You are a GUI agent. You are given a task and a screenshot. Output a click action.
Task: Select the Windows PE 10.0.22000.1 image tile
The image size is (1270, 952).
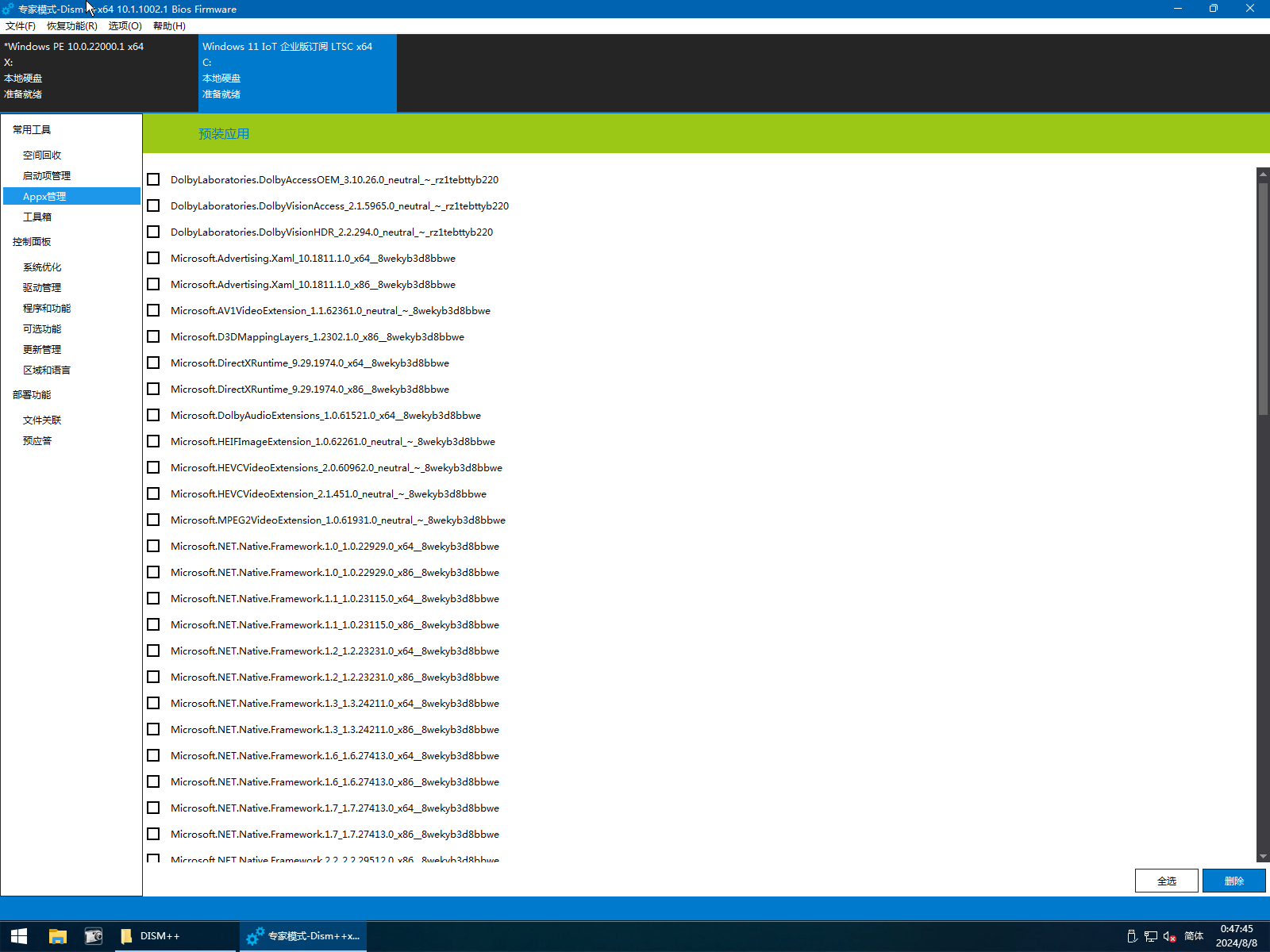[98, 73]
